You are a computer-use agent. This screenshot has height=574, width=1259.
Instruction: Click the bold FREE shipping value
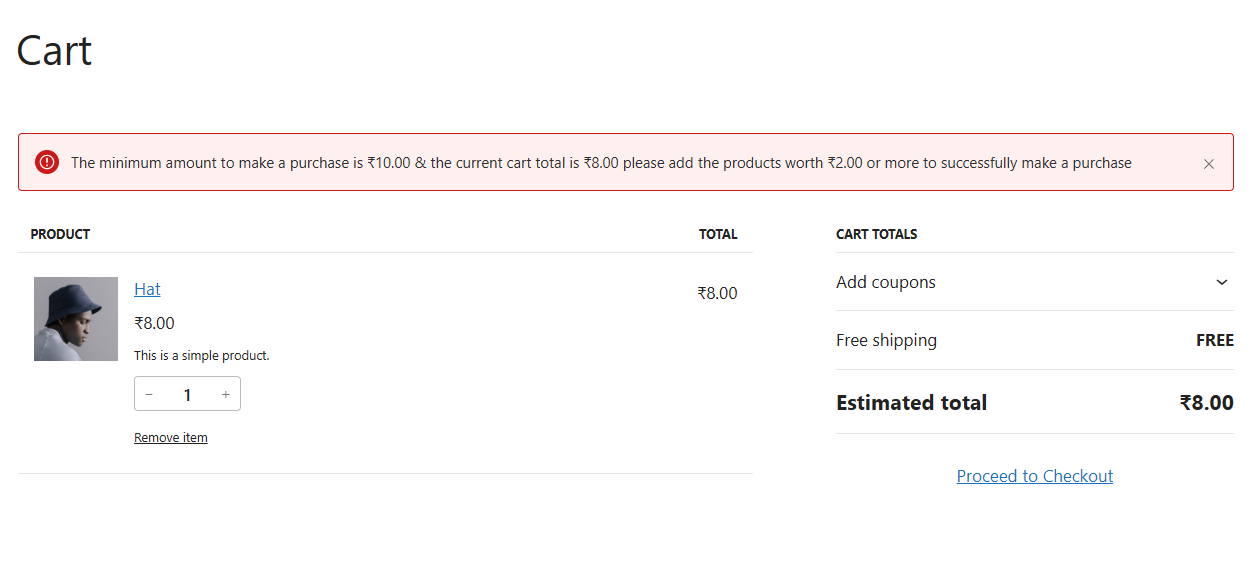tap(1214, 340)
